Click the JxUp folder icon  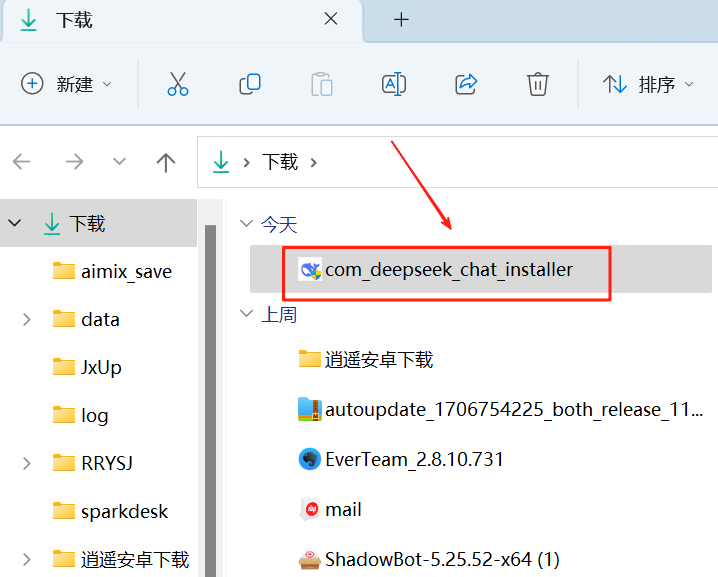point(64,366)
